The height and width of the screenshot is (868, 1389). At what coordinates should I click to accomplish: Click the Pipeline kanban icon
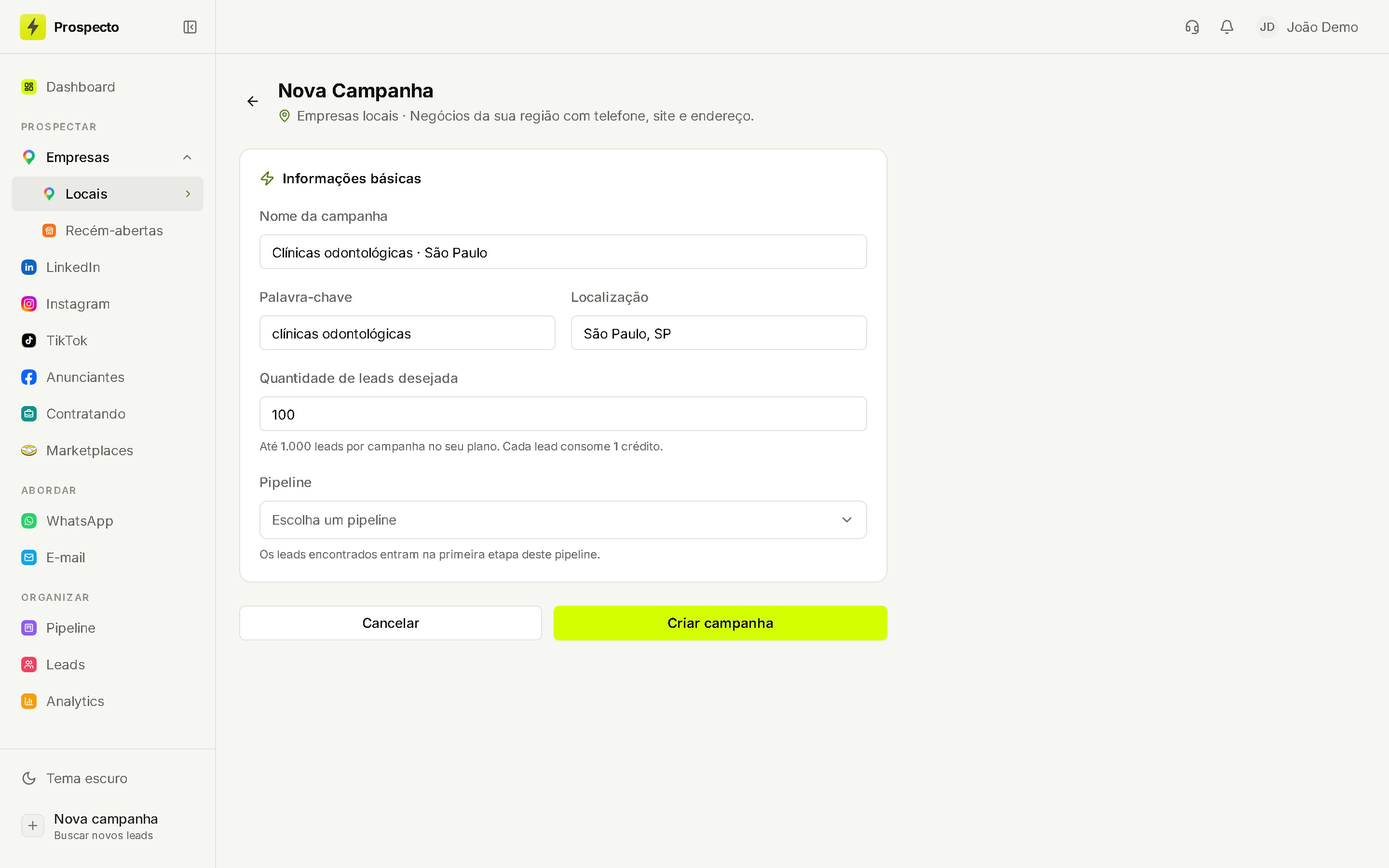click(29, 628)
